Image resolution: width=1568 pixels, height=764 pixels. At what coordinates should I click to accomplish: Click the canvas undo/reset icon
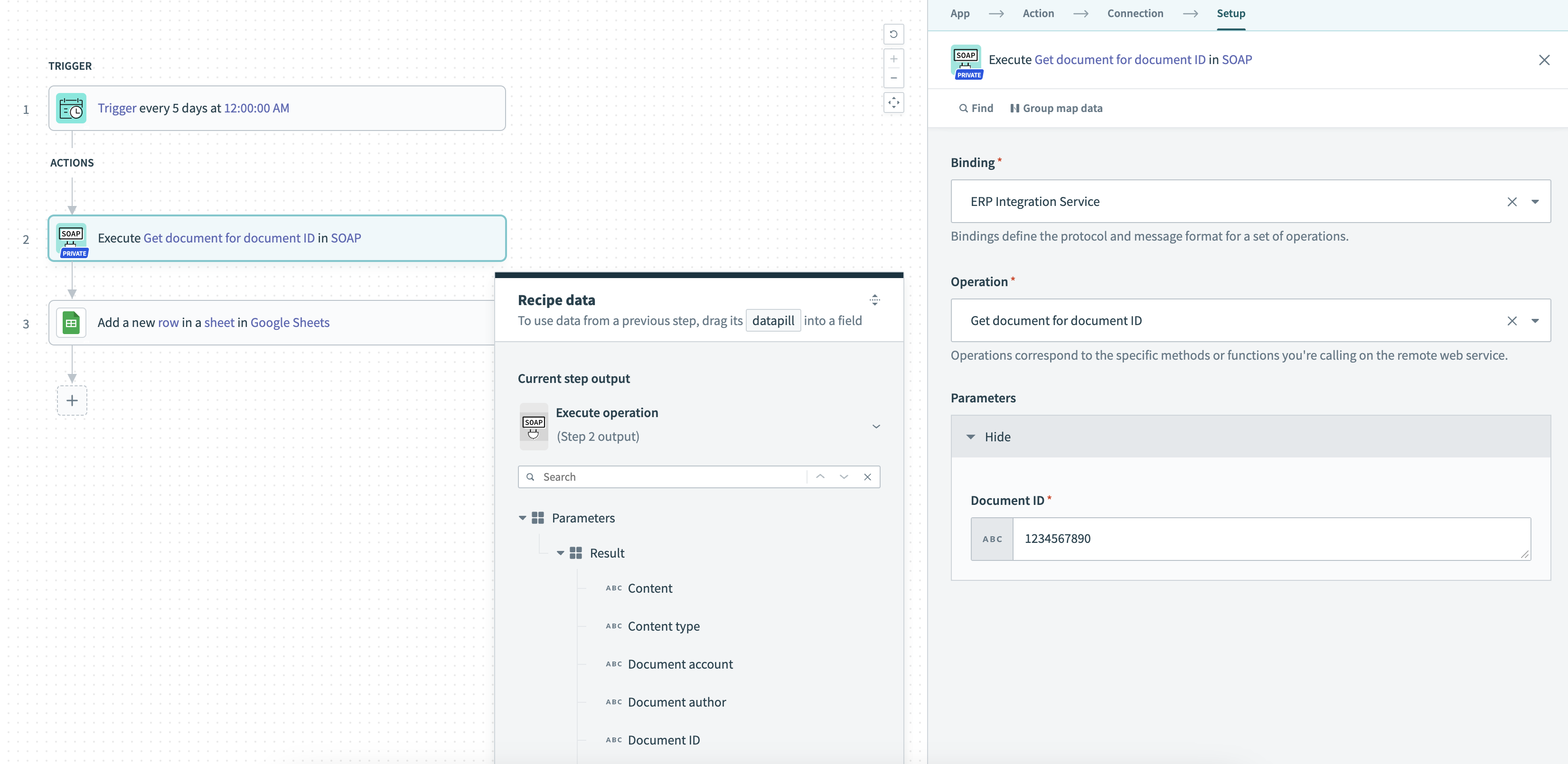(x=893, y=34)
